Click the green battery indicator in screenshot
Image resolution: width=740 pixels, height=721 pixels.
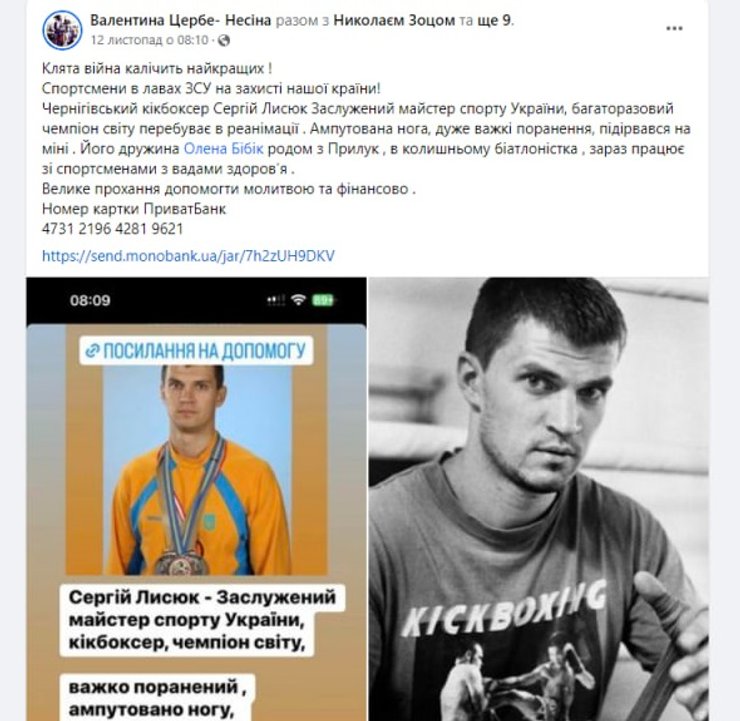pos(323,300)
